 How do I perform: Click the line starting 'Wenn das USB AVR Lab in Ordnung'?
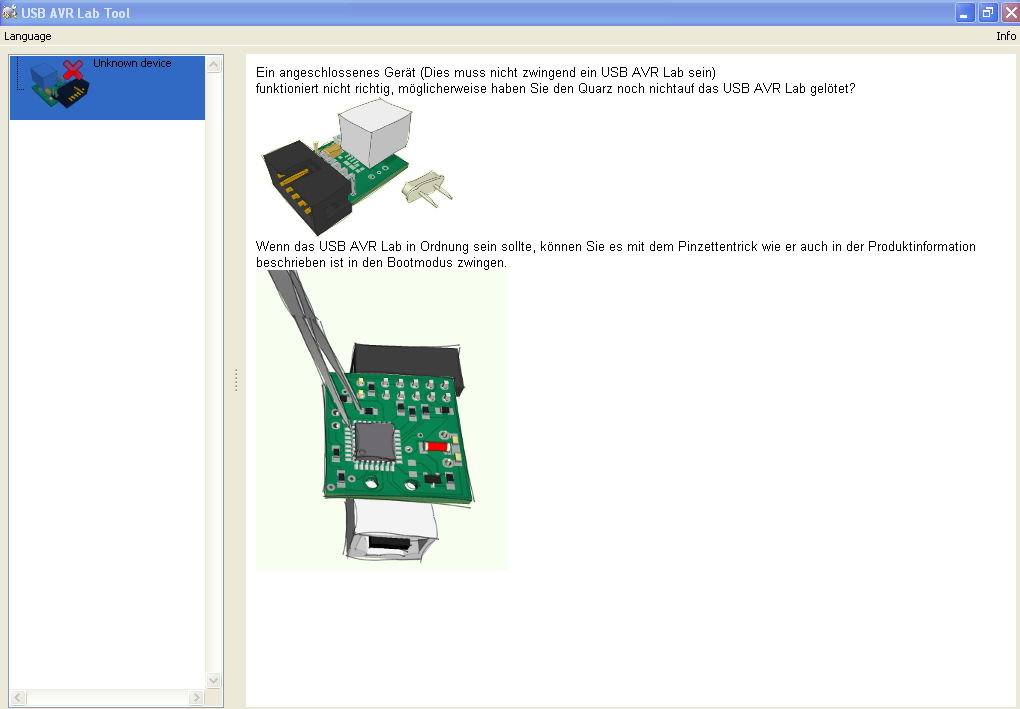[615, 247]
